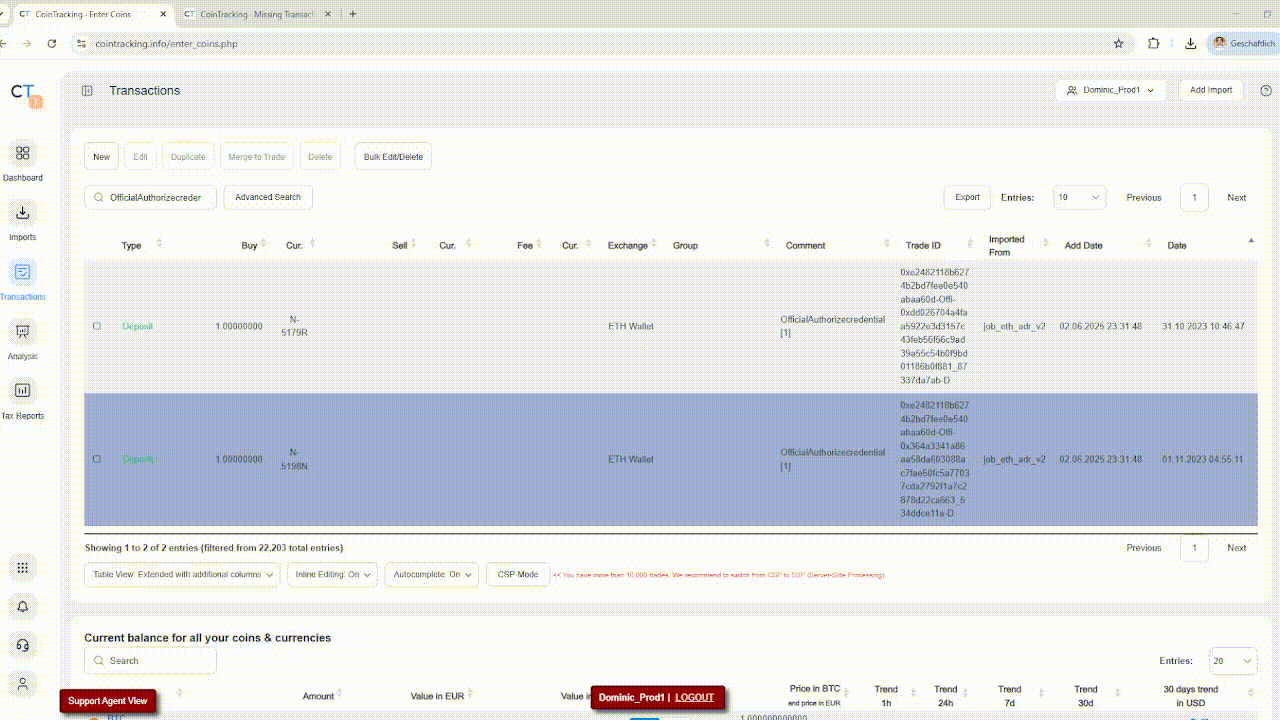
Task: Open the Dominic_Prod1 account dropdown
Action: tap(1111, 90)
